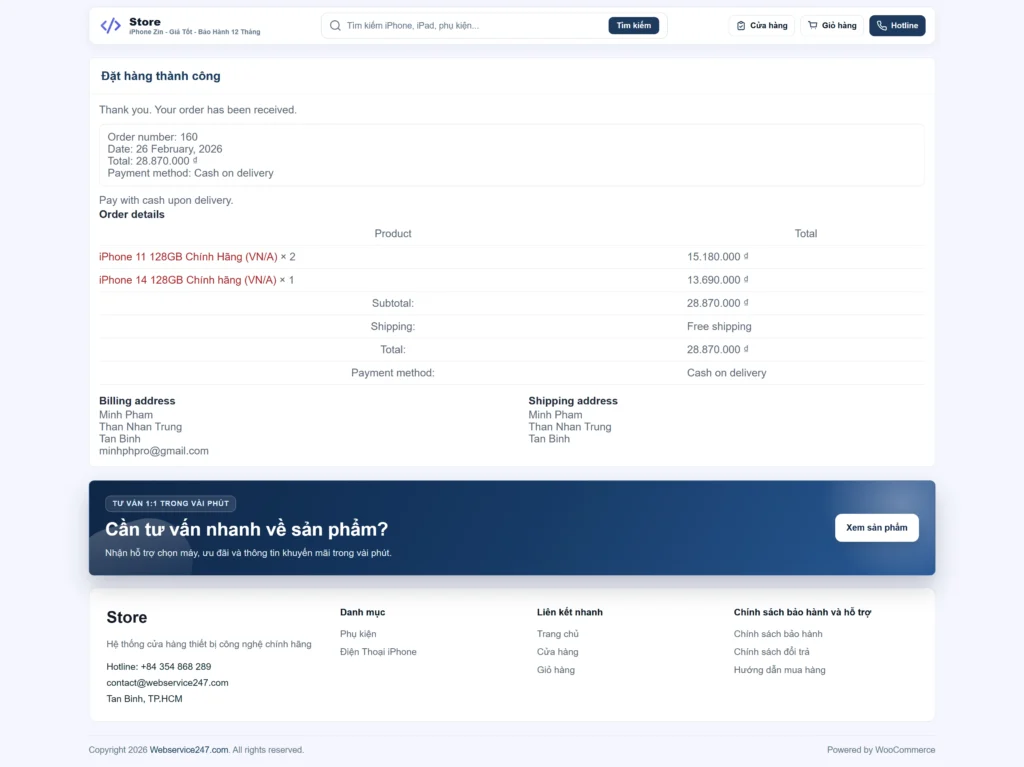View Chính sách bảo hành policy

pos(777,634)
